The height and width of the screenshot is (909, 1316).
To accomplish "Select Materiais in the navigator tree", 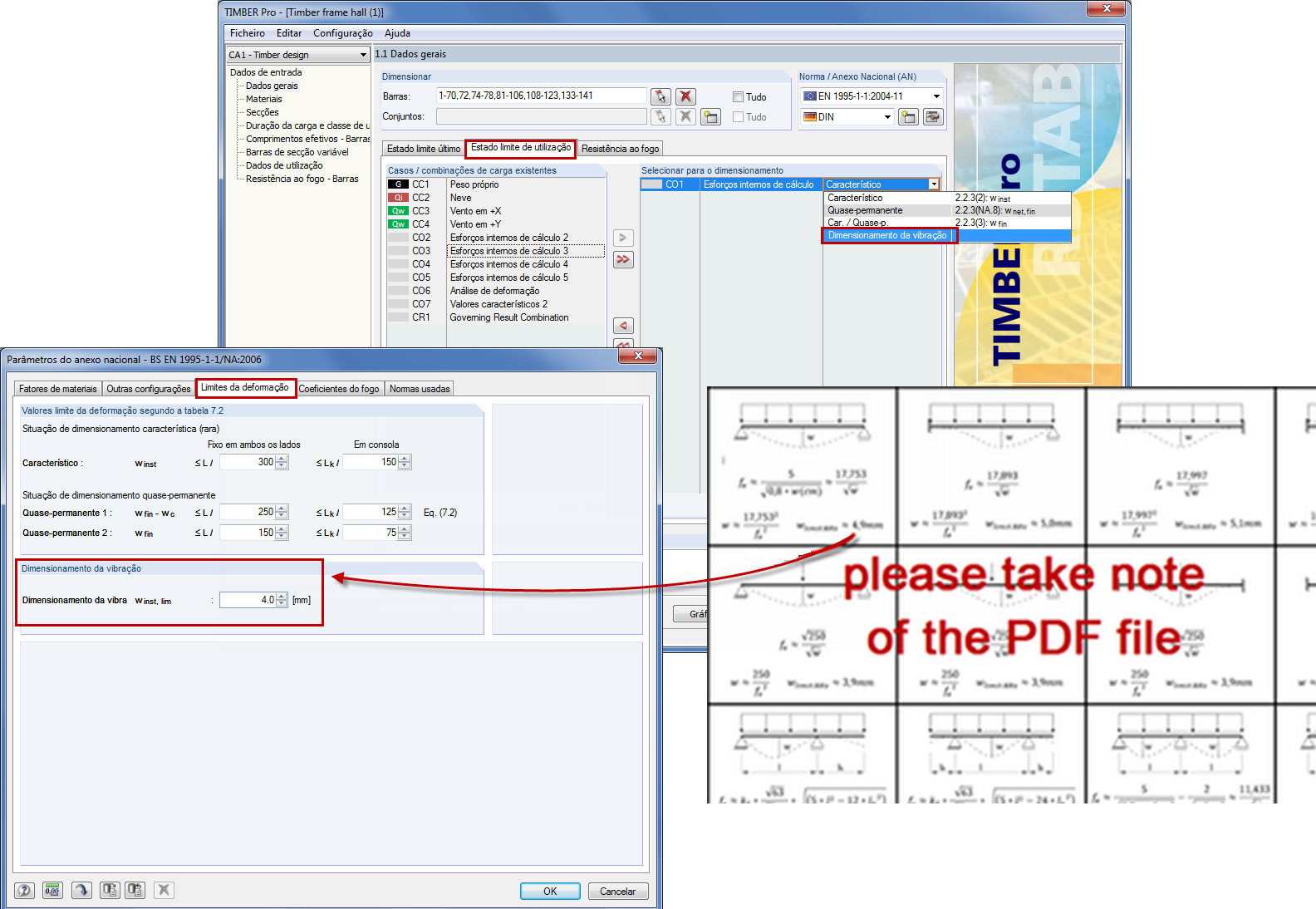I will pyautogui.click(x=264, y=99).
